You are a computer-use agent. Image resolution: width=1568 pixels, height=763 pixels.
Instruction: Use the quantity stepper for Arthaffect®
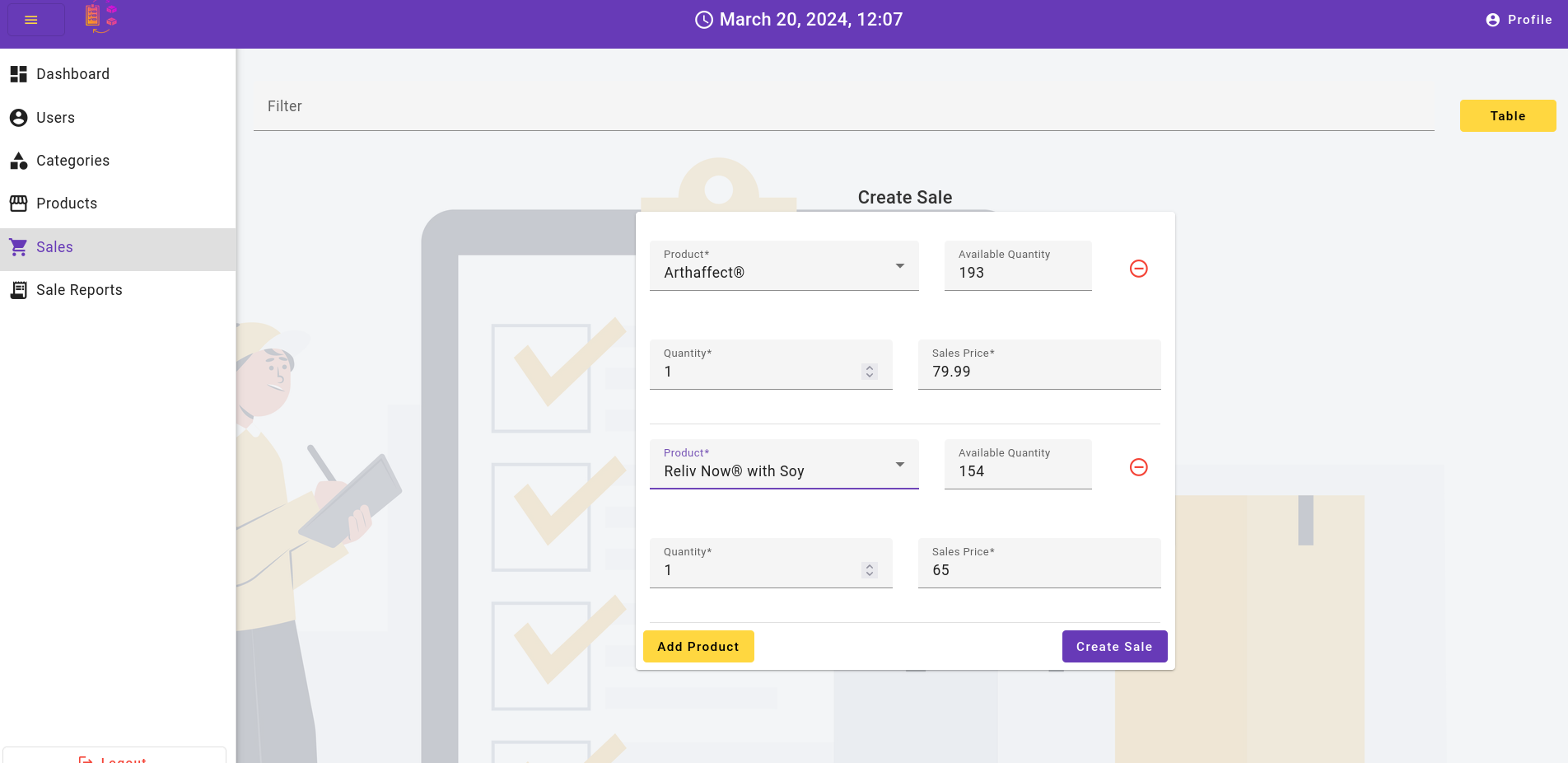click(x=870, y=372)
